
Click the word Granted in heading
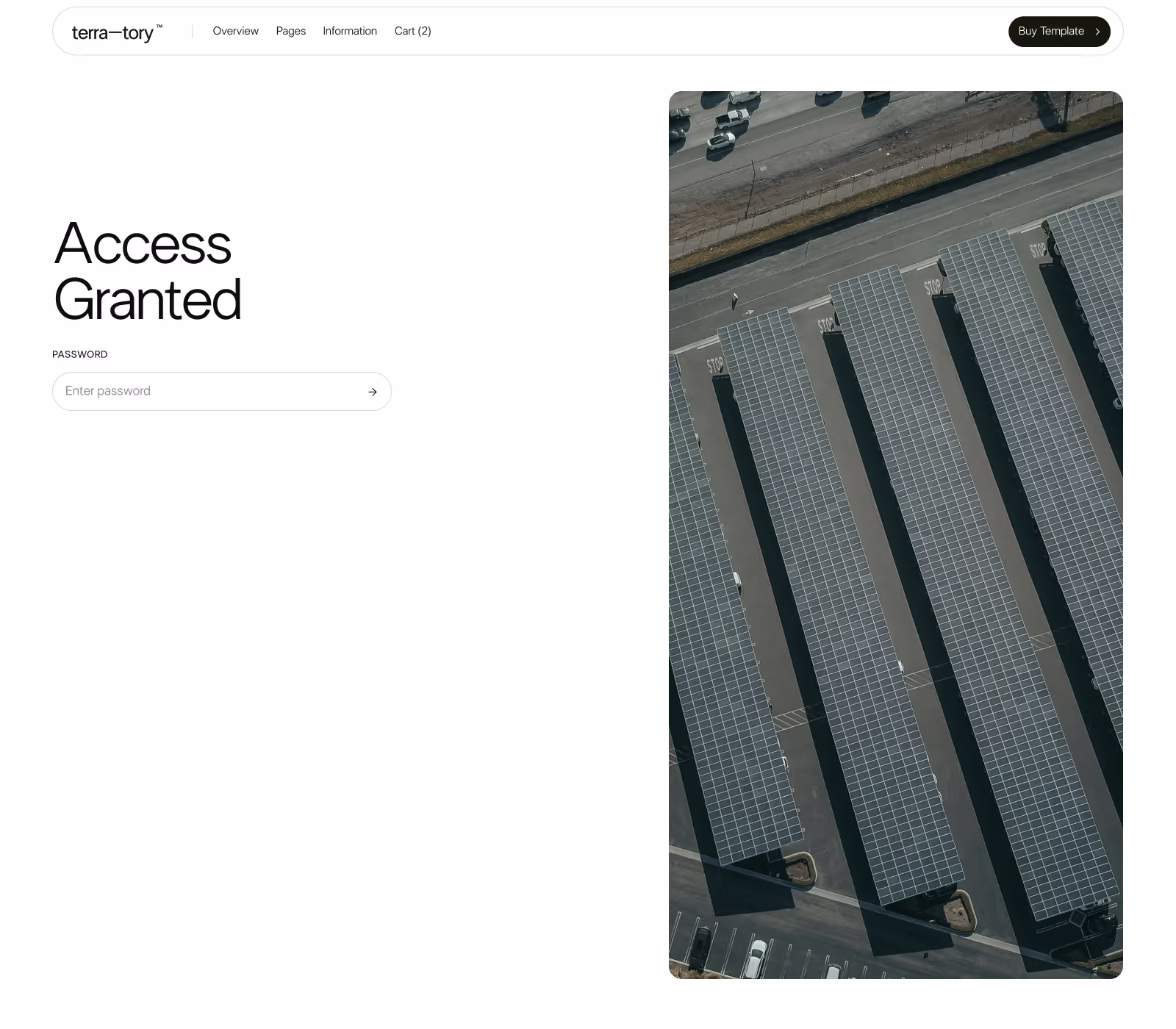pos(148,300)
